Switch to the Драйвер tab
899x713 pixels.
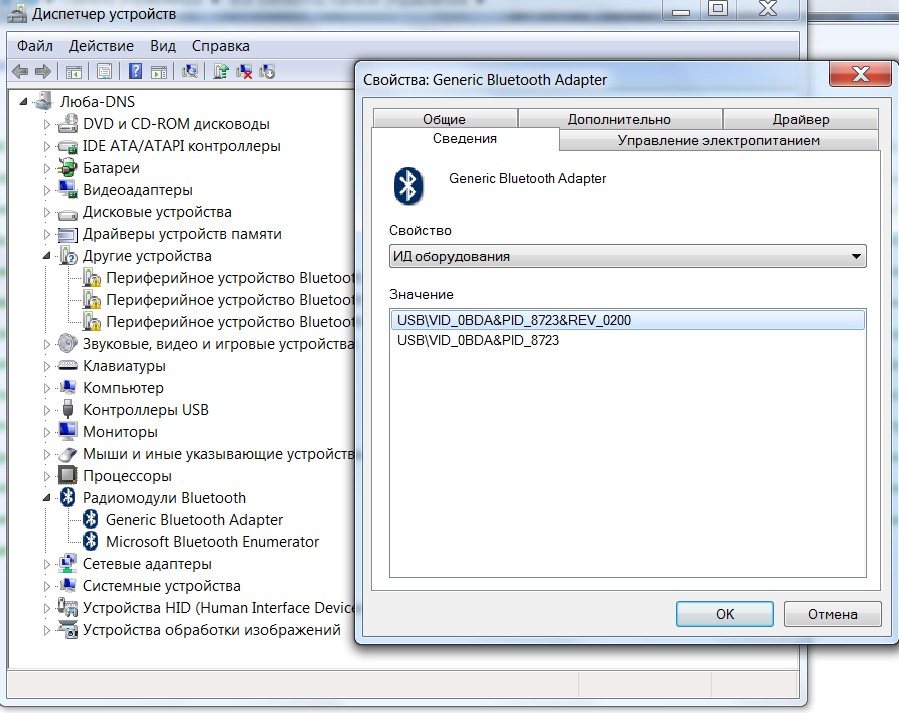click(x=801, y=119)
